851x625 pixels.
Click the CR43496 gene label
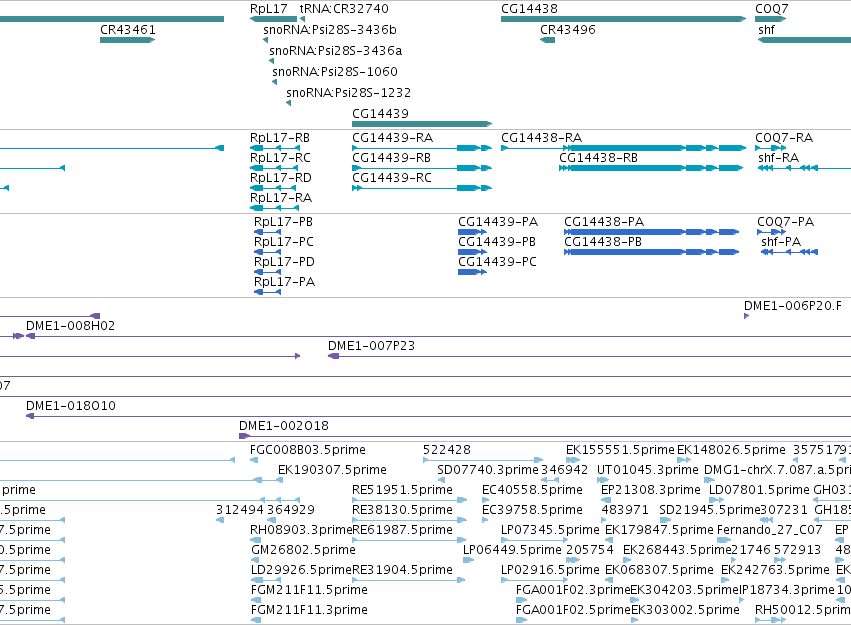568,30
